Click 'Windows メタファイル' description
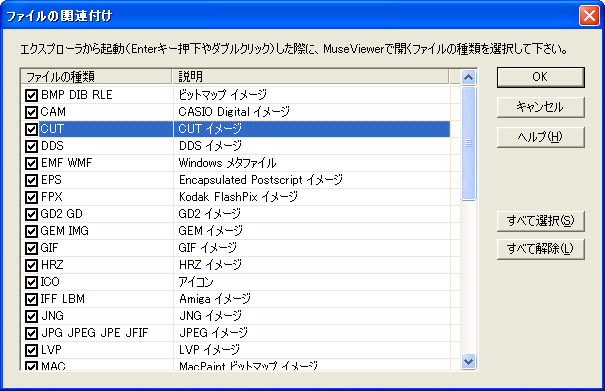The image size is (605, 391). pos(228,163)
